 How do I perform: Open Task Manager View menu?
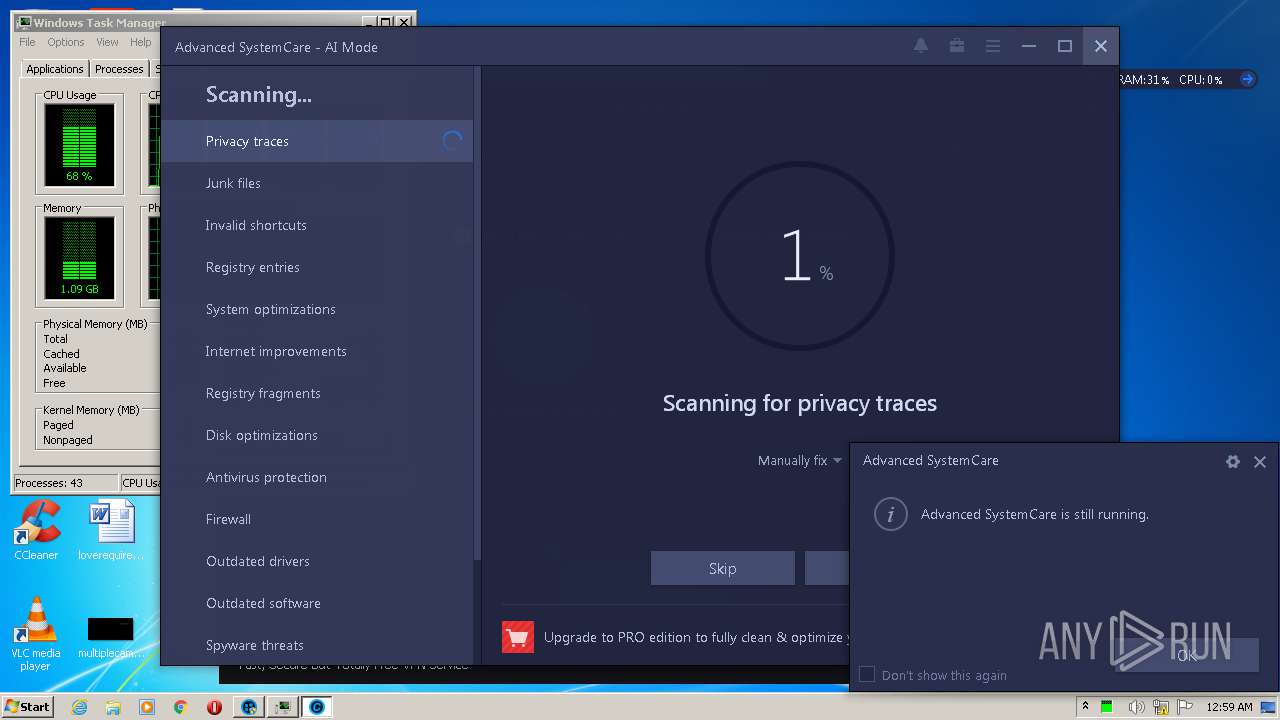(107, 42)
